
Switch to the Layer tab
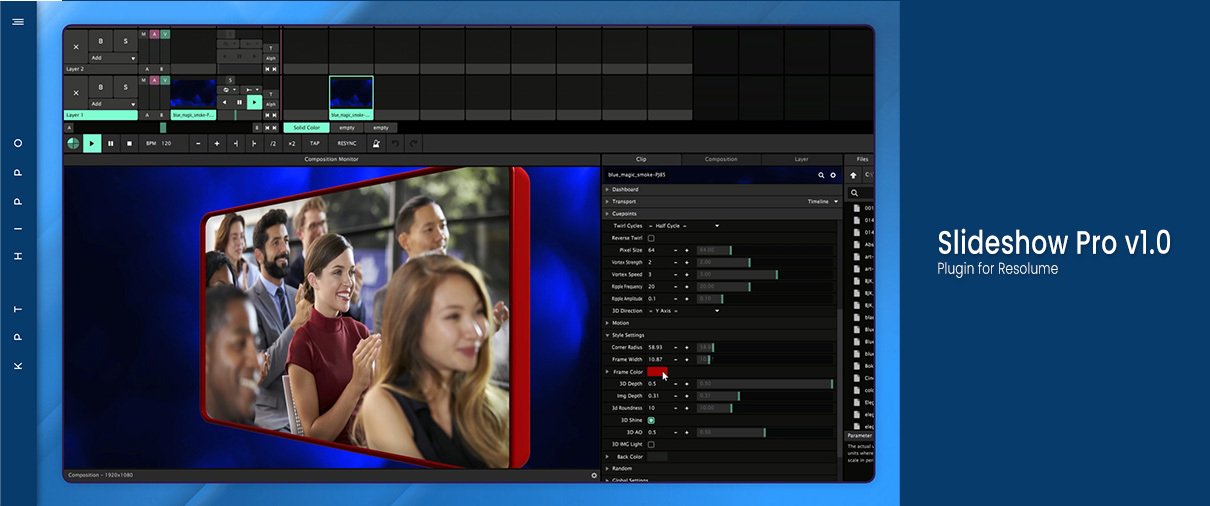[x=801, y=159]
